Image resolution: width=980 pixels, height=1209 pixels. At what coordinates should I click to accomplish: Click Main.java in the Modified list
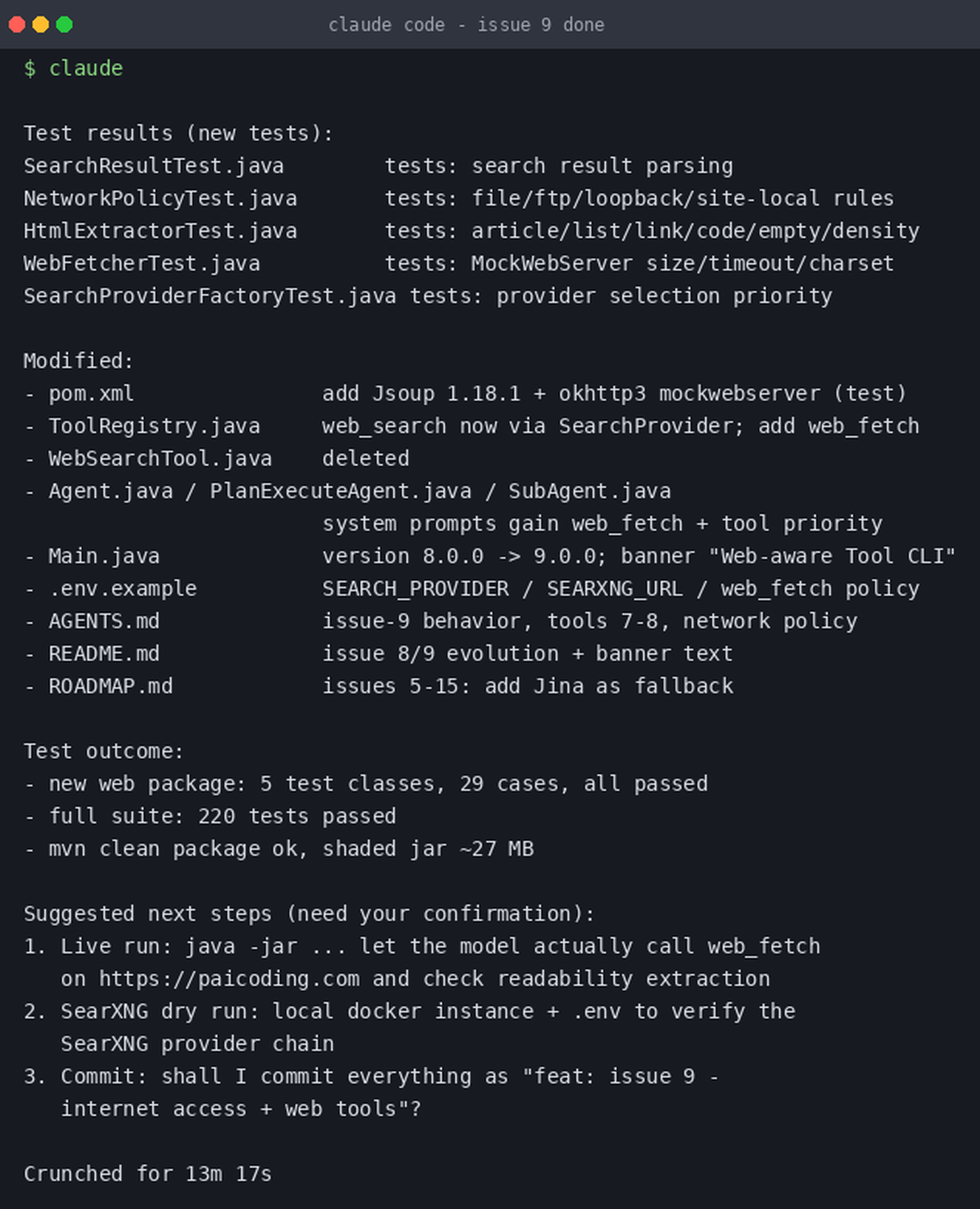click(x=104, y=556)
